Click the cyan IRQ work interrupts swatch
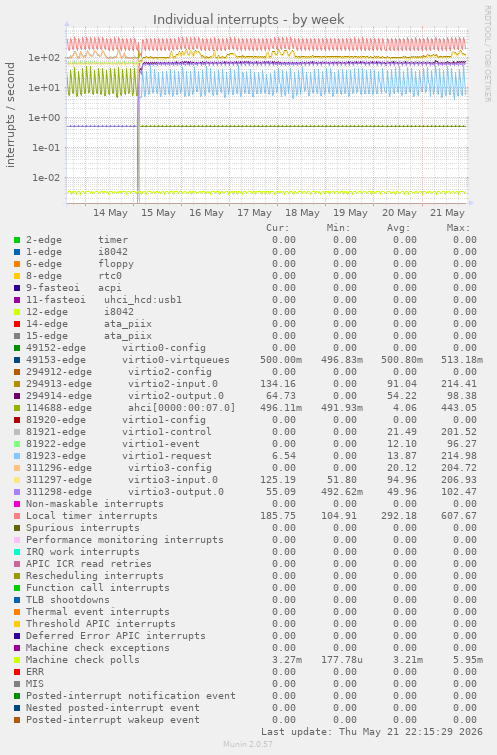The width and height of the screenshot is (497, 755). [17, 552]
